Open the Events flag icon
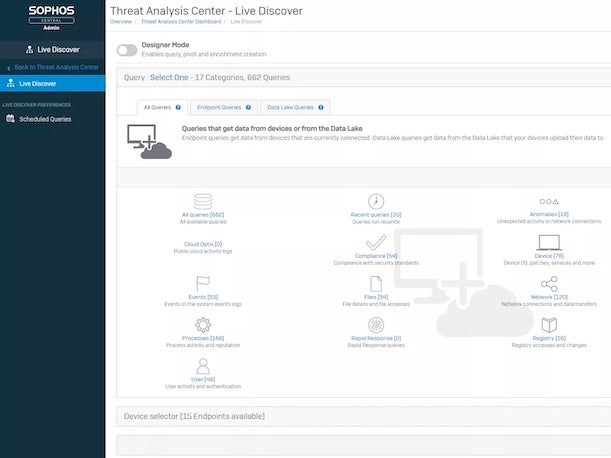 click(x=203, y=284)
